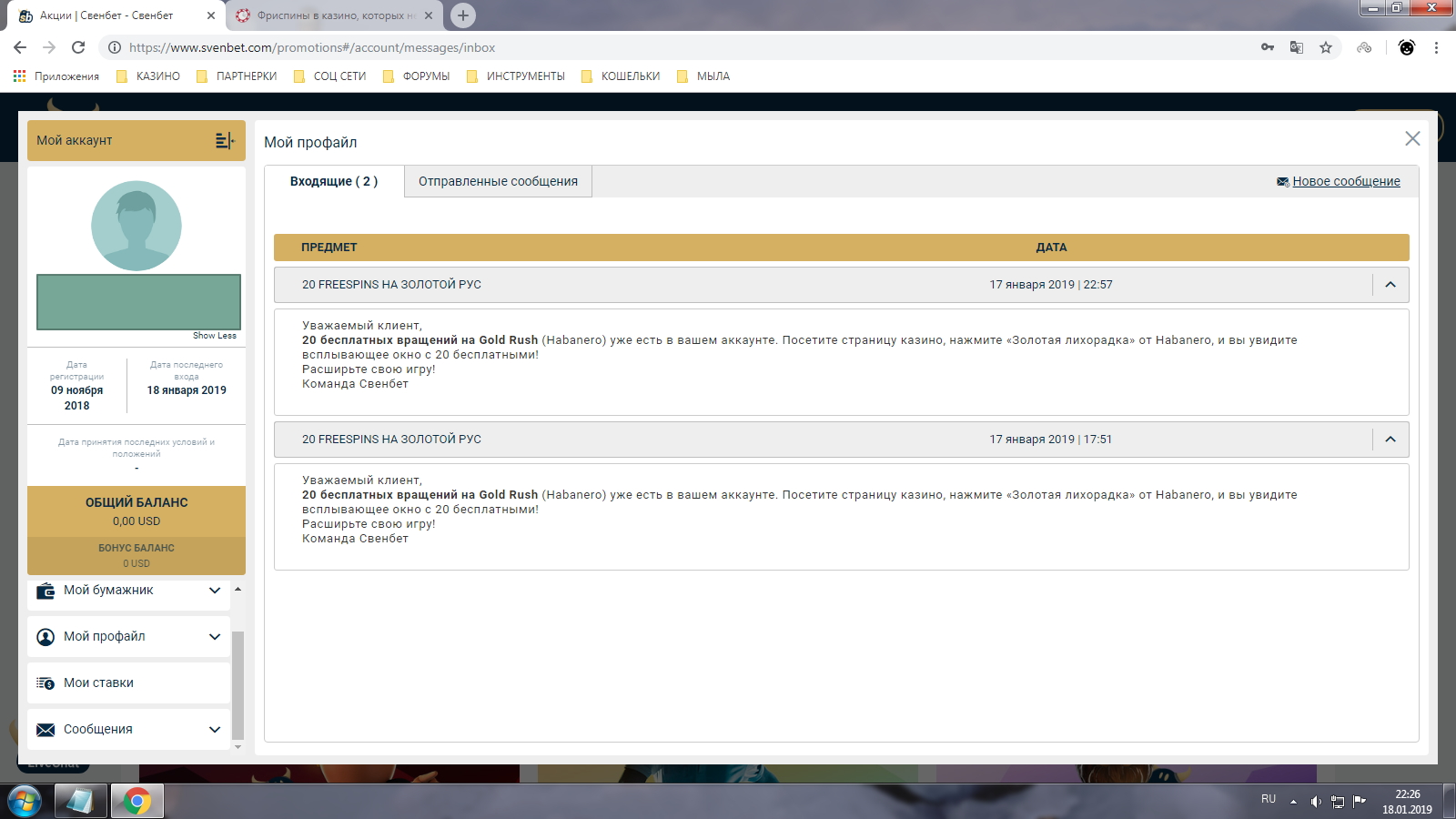Click the БОНУС БАЛАНС 0 USD panel
The height and width of the screenshot is (819, 1456).
[136, 556]
